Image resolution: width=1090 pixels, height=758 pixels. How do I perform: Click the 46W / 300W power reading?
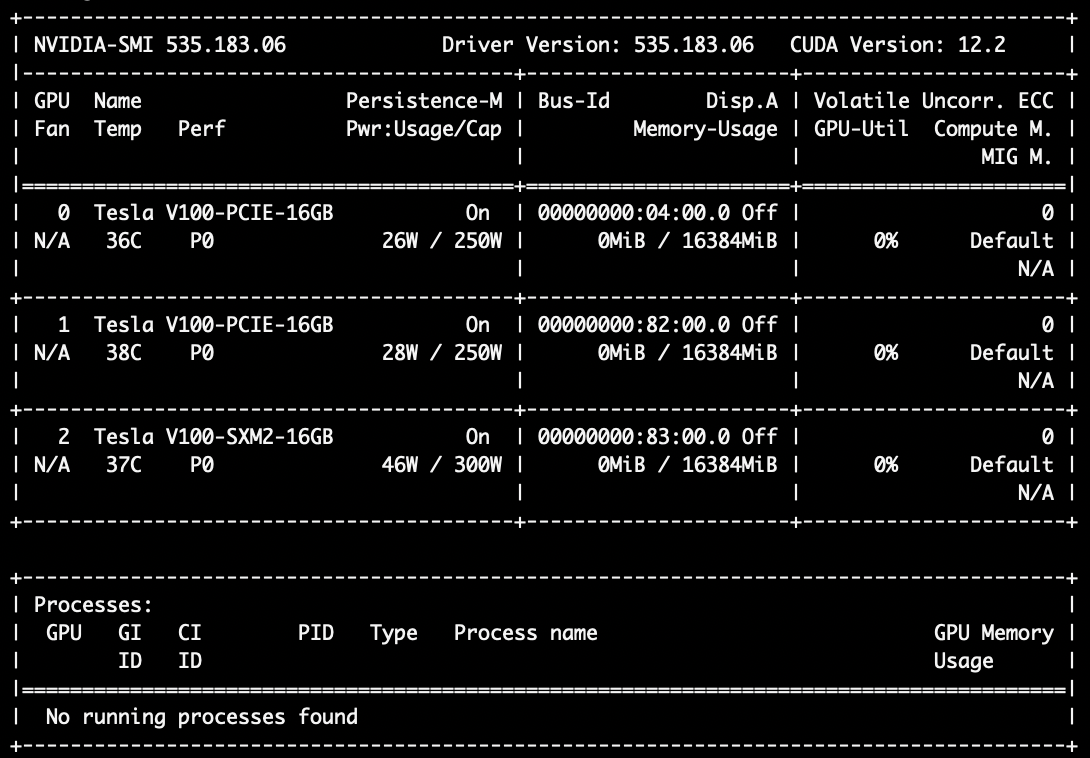[x=442, y=465]
